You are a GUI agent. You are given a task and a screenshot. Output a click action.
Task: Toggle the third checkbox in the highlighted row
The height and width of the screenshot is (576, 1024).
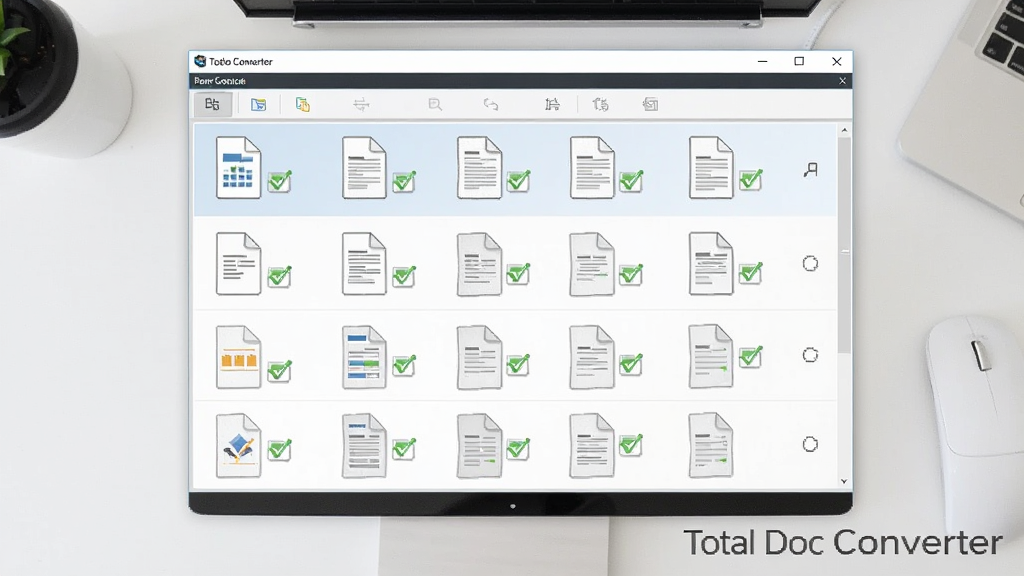coord(518,180)
